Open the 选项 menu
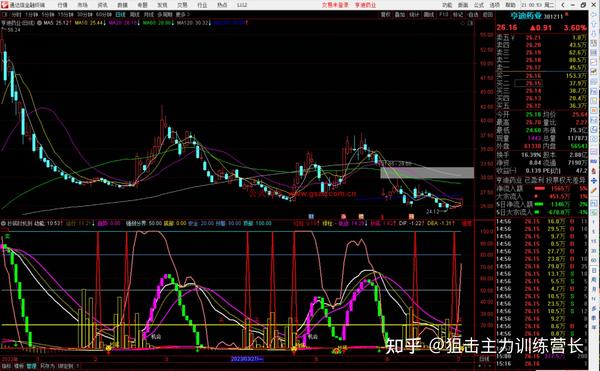Viewport: 600px width, 371px height. pyautogui.click(x=494, y=5)
